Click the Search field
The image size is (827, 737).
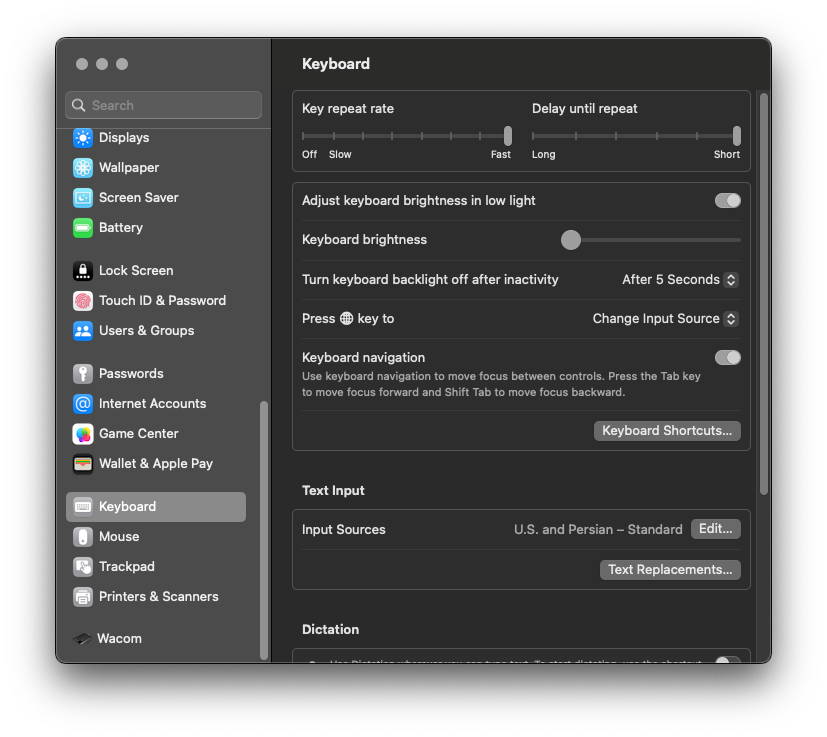point(163,104)
